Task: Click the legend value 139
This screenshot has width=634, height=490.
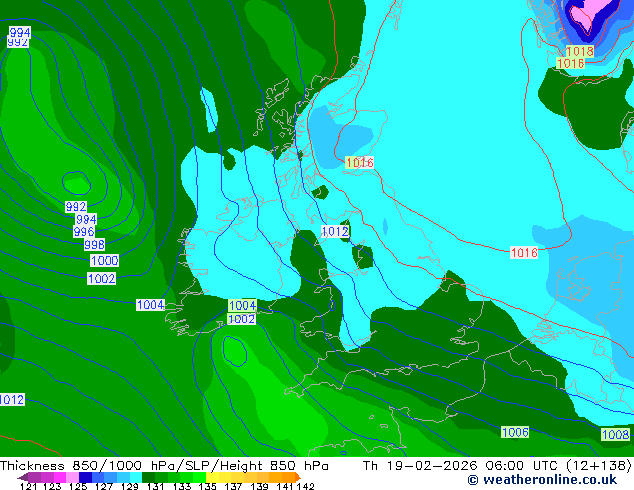Action: click(259, 486)
